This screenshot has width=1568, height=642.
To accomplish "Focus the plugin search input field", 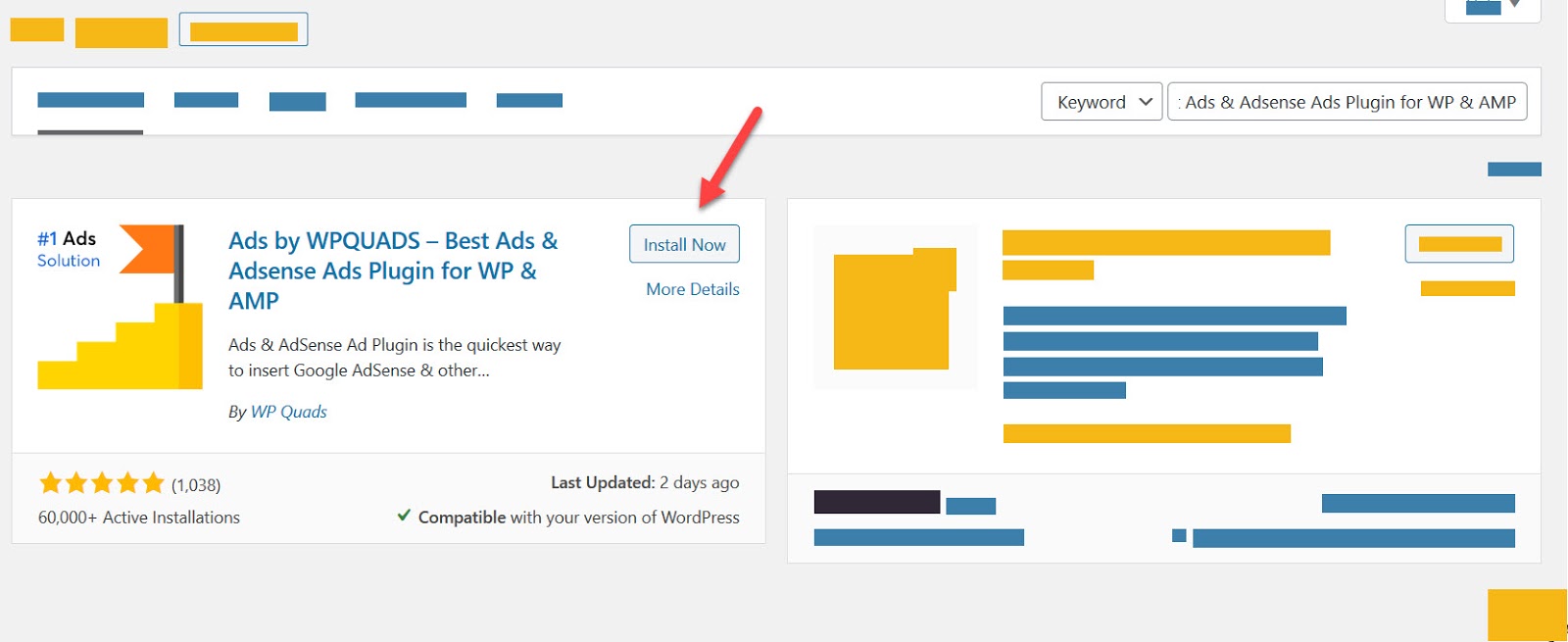I will tap(1347, 102).
